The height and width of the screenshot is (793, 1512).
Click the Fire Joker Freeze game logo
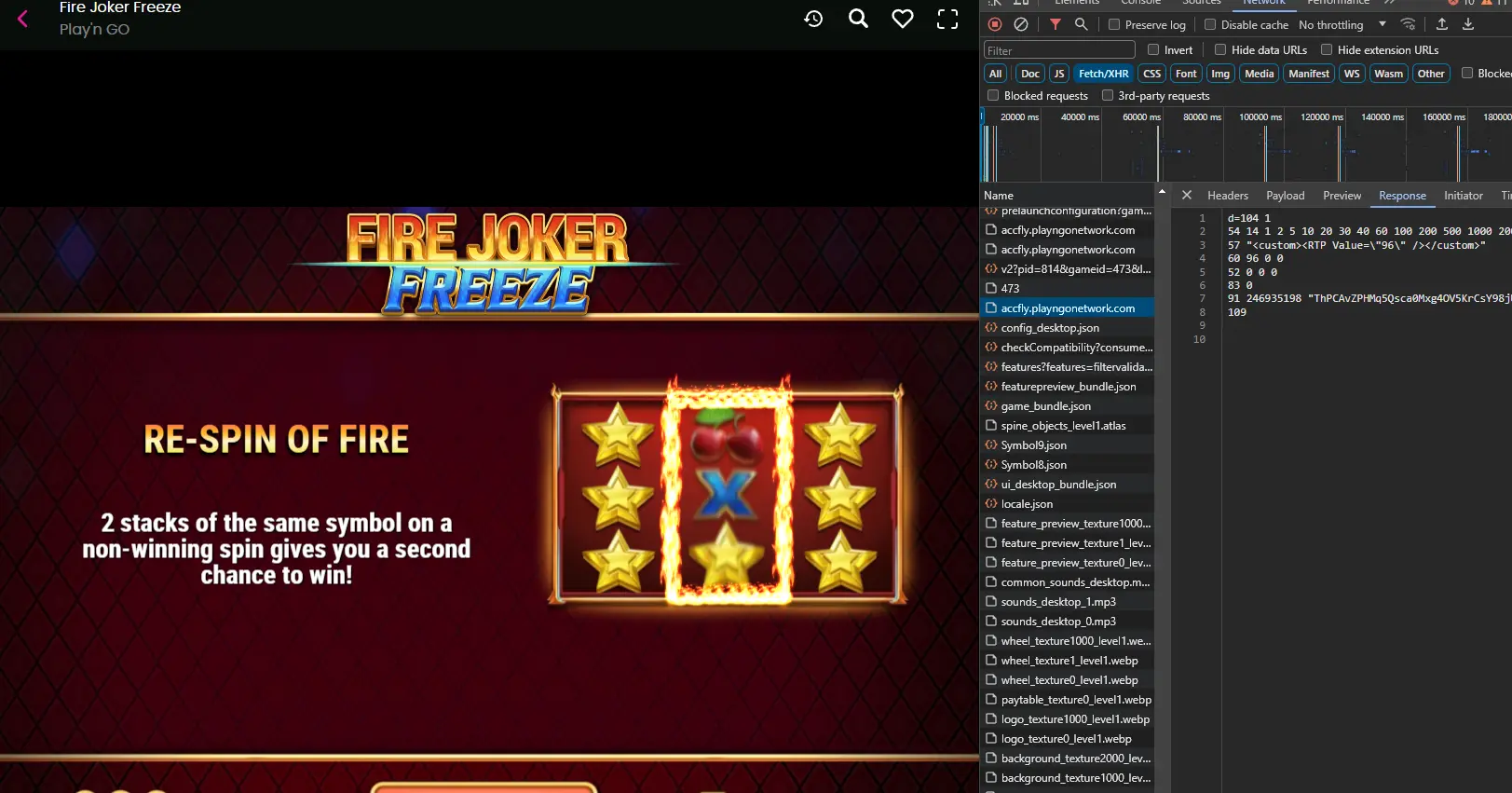tap(487, 263)
